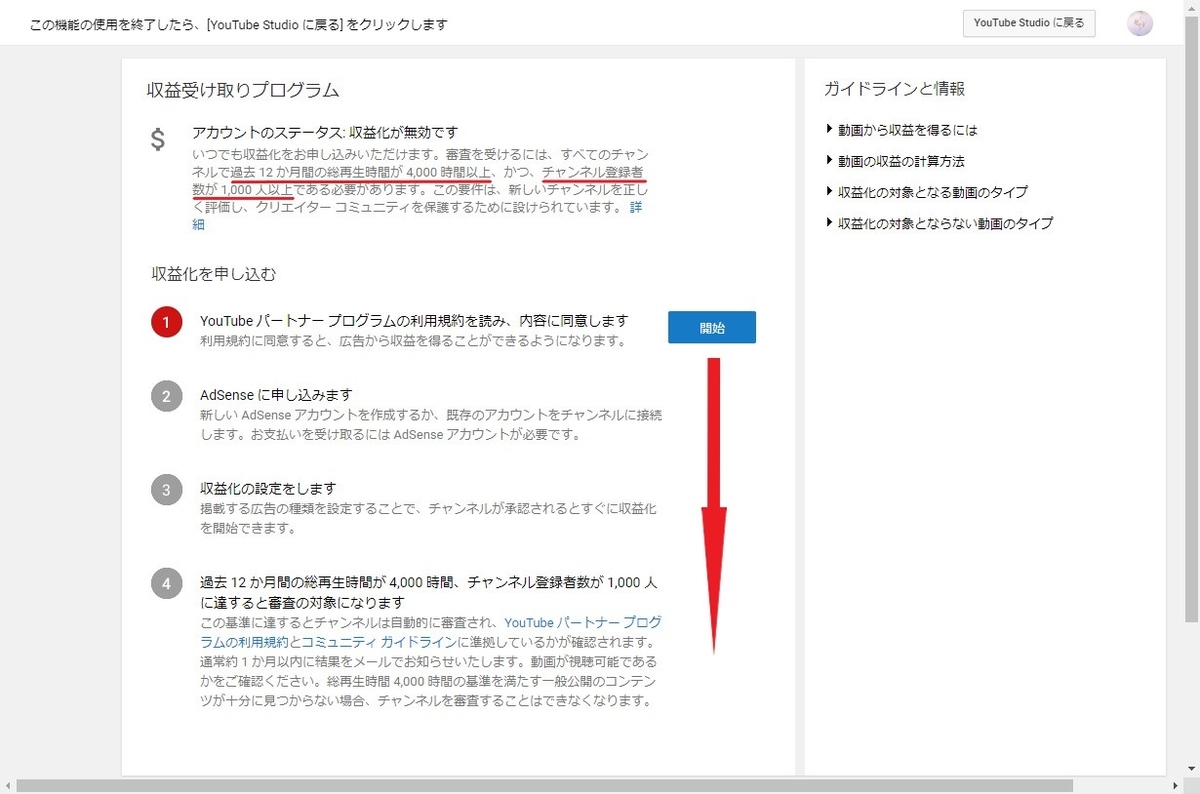Screen dimensions: 1200x794
Task: Open the コミュニティ ガイドライン link
Action: (379, 641)
